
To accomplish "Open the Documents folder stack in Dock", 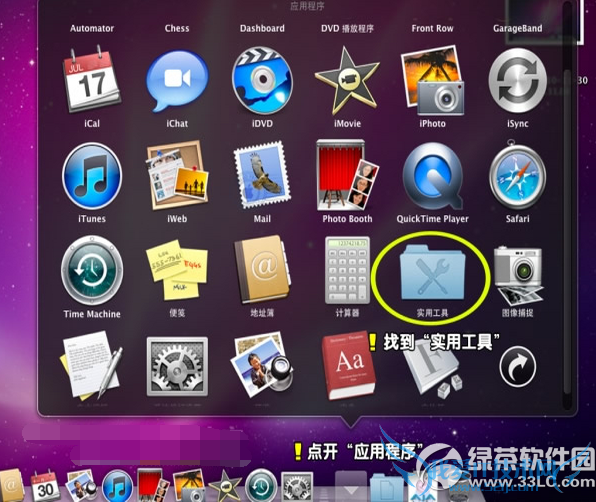I will (386, 488).
